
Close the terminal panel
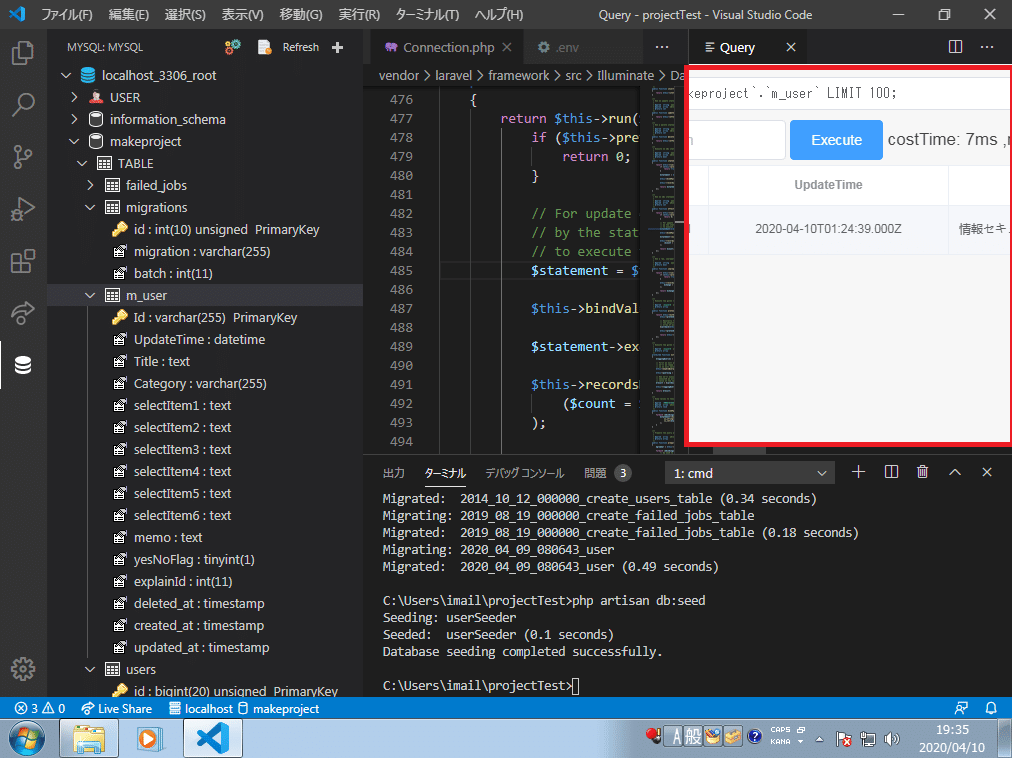[x=987, y=472]
